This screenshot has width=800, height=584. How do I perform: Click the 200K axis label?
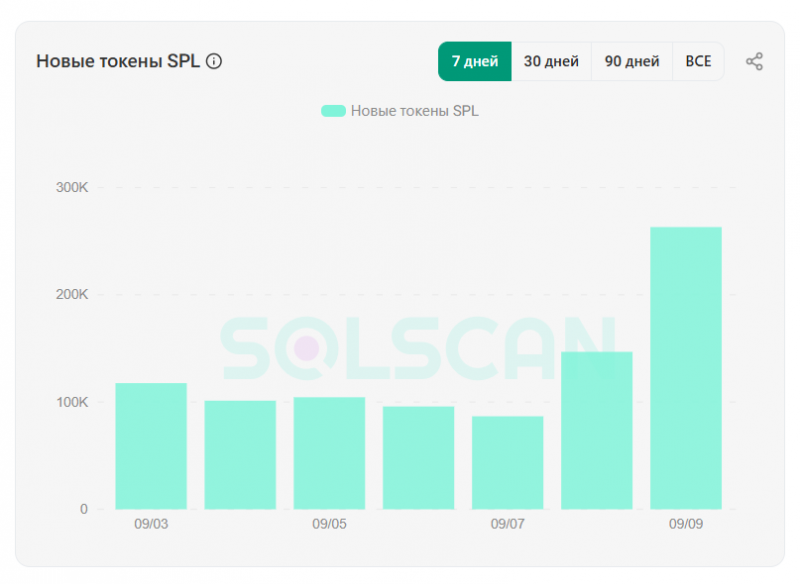pyautogui.click(x=72, y=295)
